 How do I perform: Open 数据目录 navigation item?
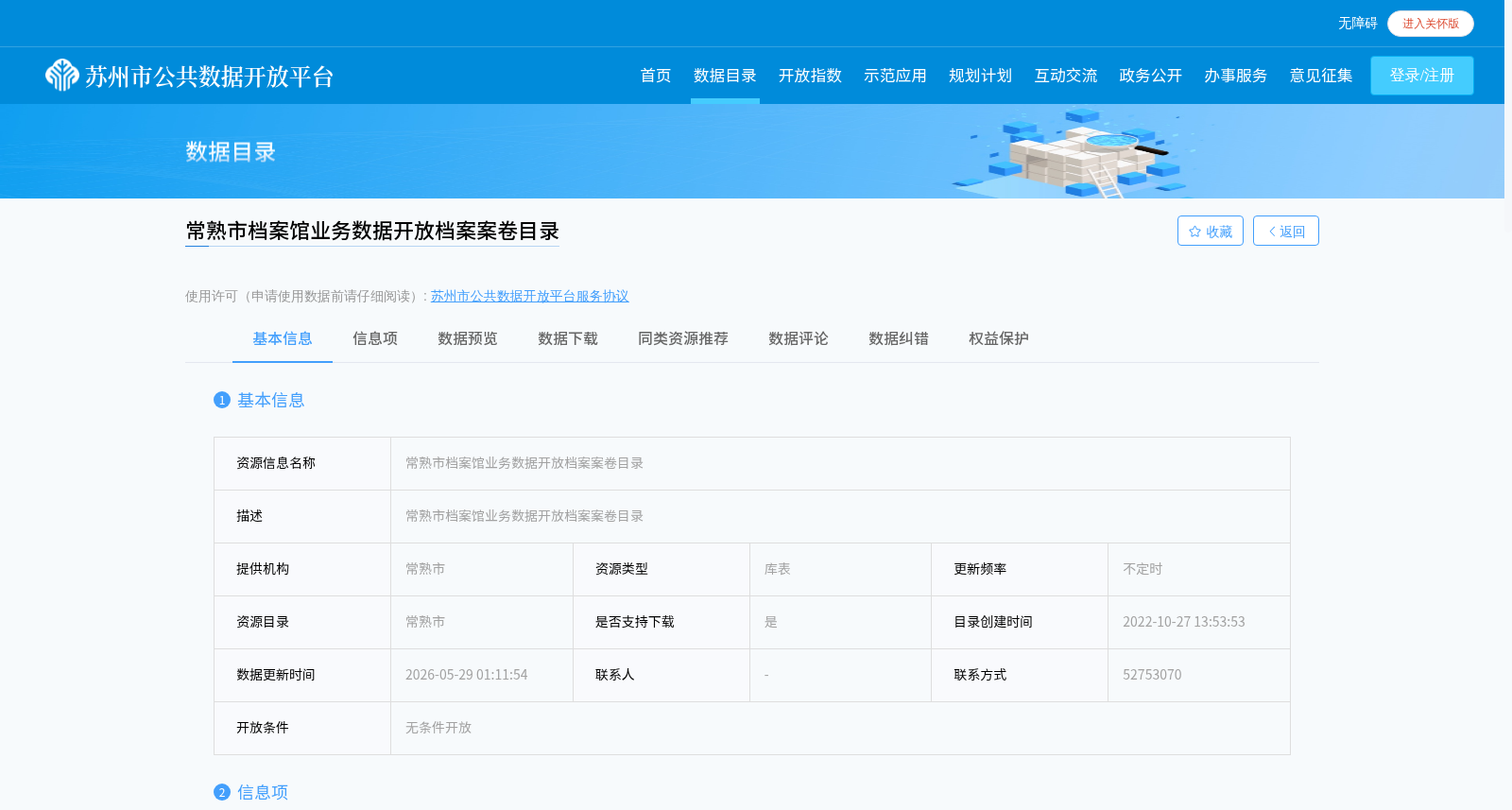725,76
